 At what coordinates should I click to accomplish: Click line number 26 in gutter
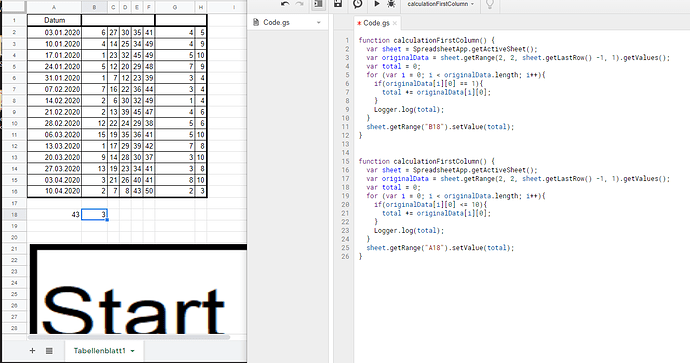pos(345,257)
